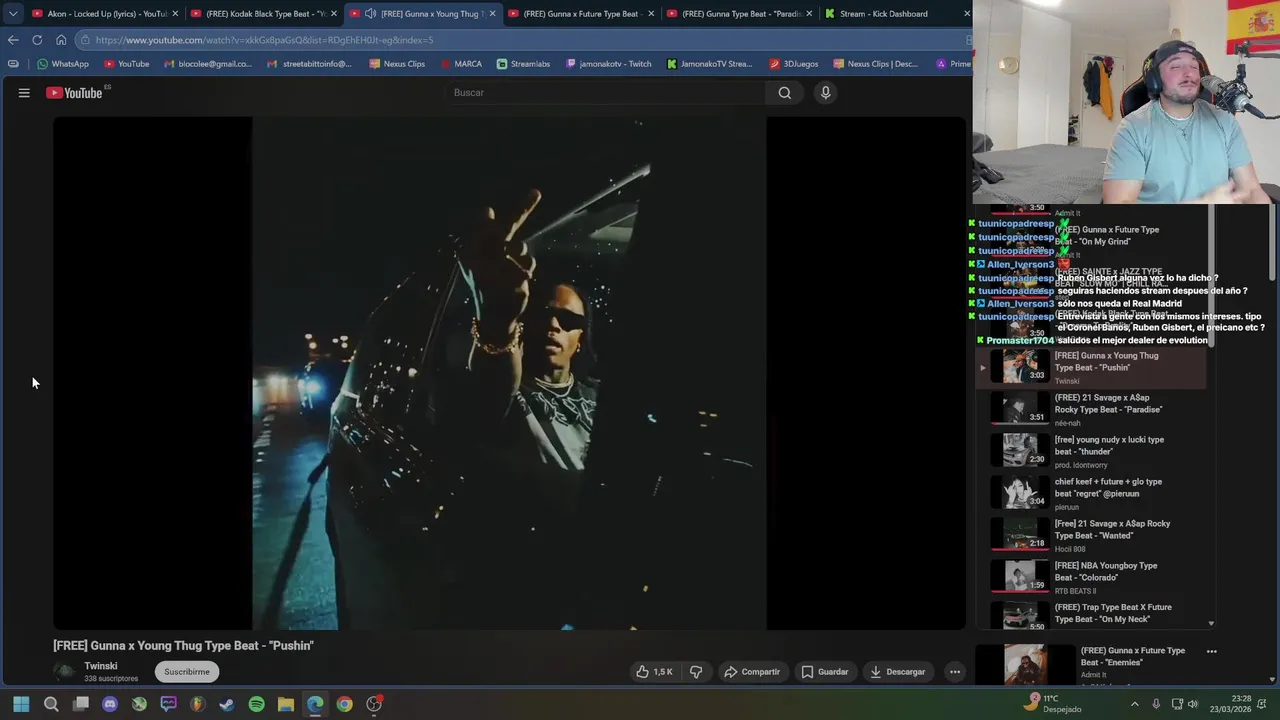Open the Twinski channel name link
The height and width of the screenshot is (720, 1280).
pos(101,666)
